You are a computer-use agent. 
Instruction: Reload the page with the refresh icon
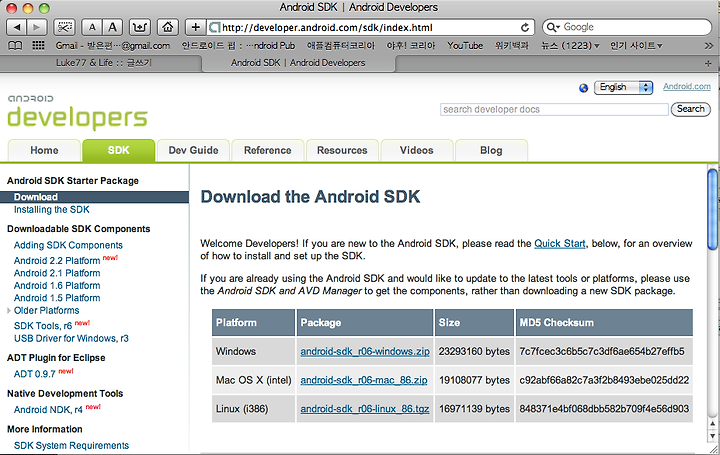coord(524,28)
